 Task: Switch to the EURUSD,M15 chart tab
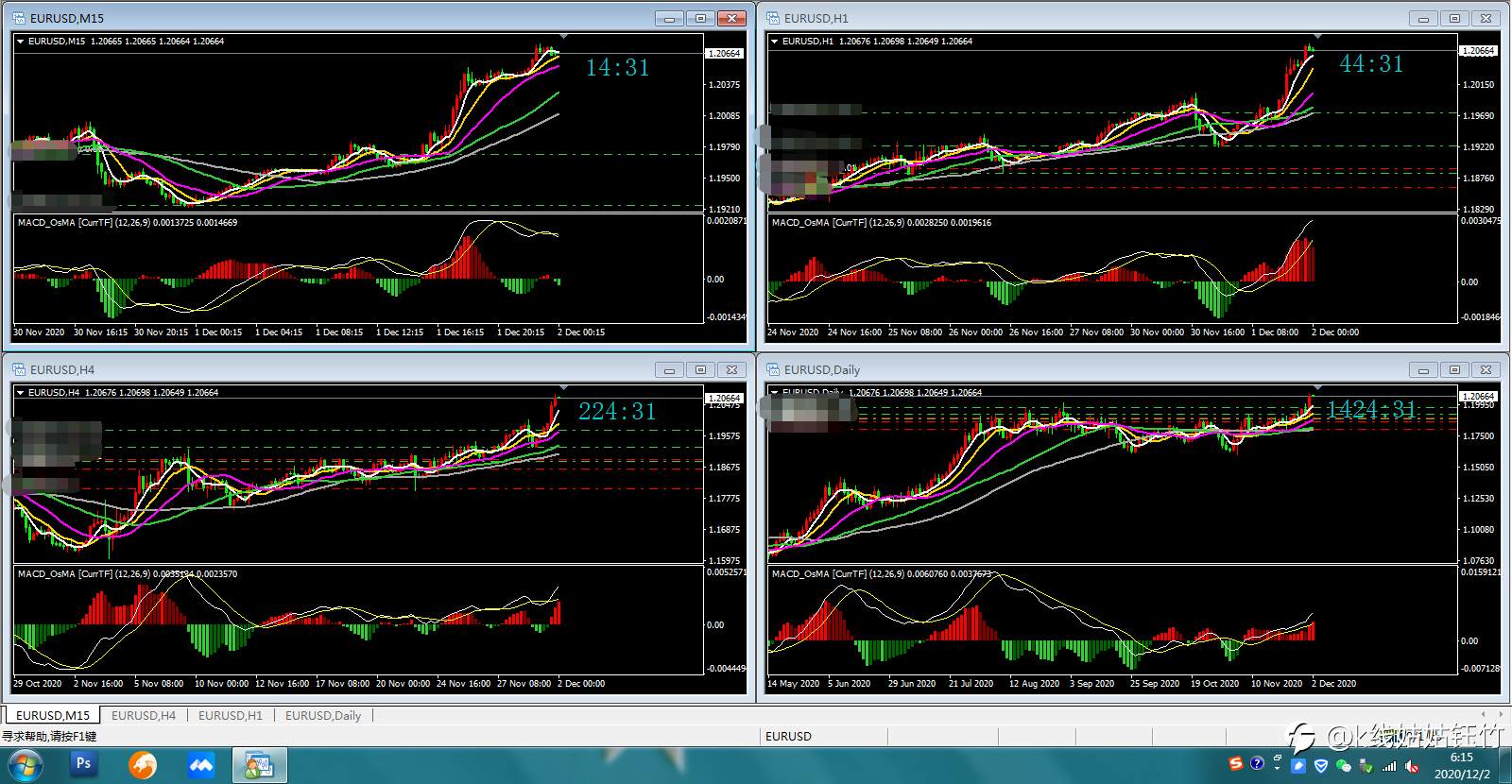point(53,715)
